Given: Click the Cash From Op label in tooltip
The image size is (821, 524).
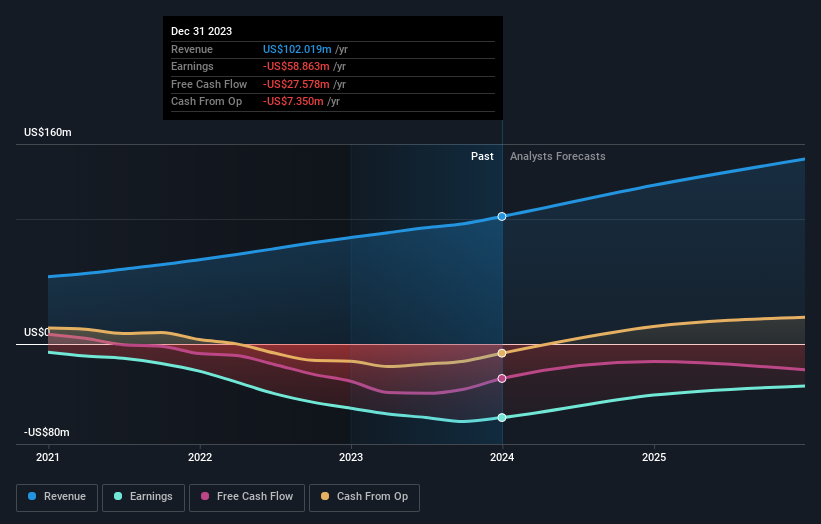Looking at the screenshot, I should click(x=206, y=102).
